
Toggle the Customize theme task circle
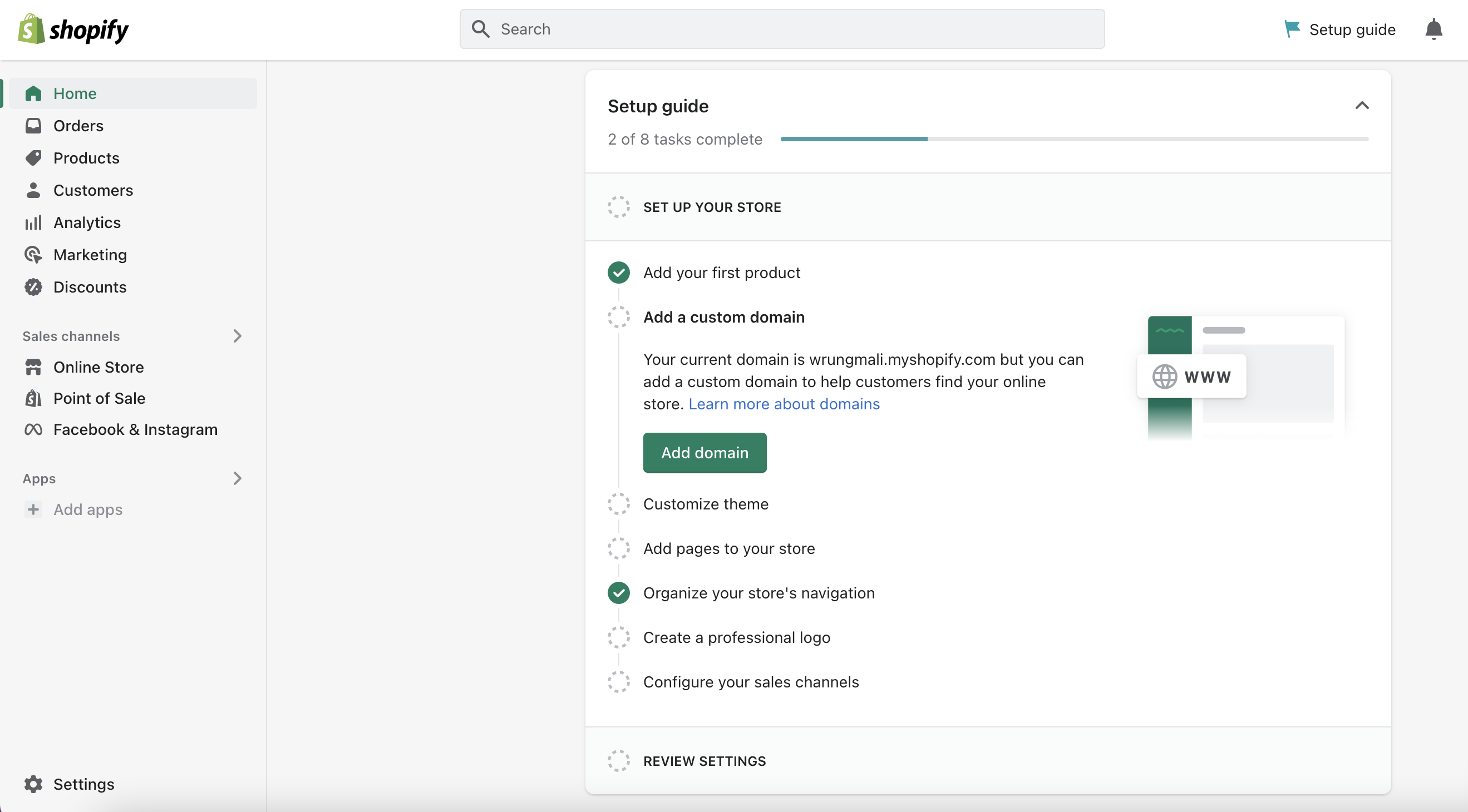coord(618,504)
